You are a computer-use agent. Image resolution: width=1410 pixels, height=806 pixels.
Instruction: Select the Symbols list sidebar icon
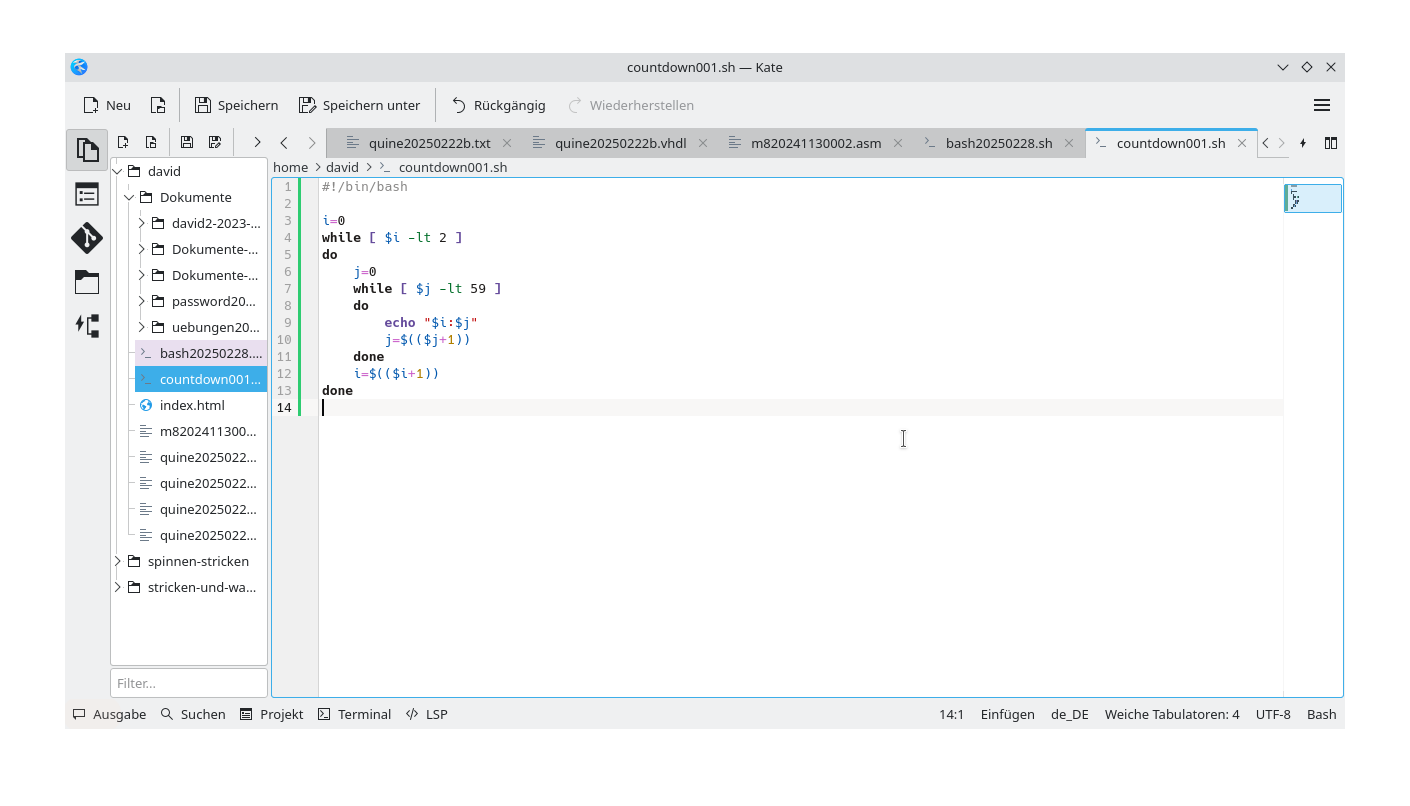86,195
